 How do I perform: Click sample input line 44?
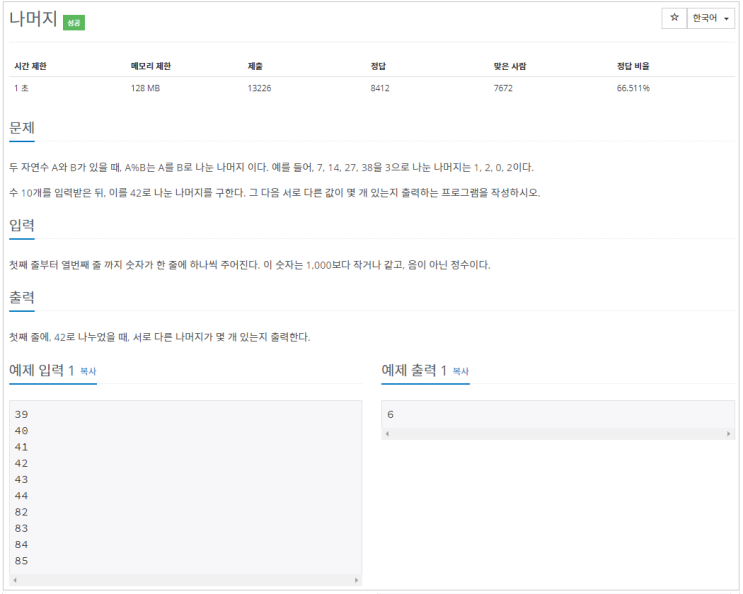point(21,496)
